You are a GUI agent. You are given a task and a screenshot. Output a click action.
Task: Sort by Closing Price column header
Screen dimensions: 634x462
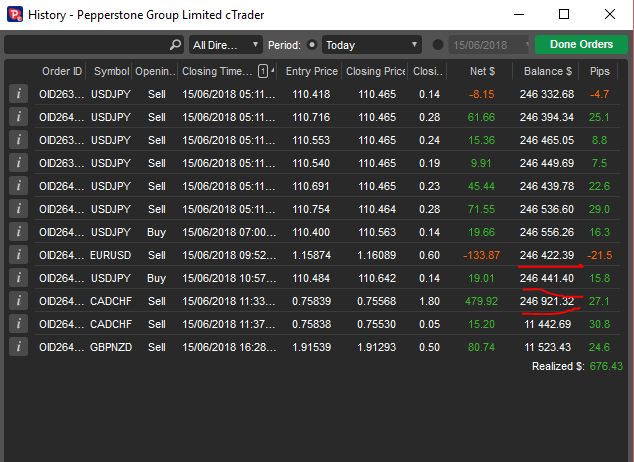[x=376, y=72]
